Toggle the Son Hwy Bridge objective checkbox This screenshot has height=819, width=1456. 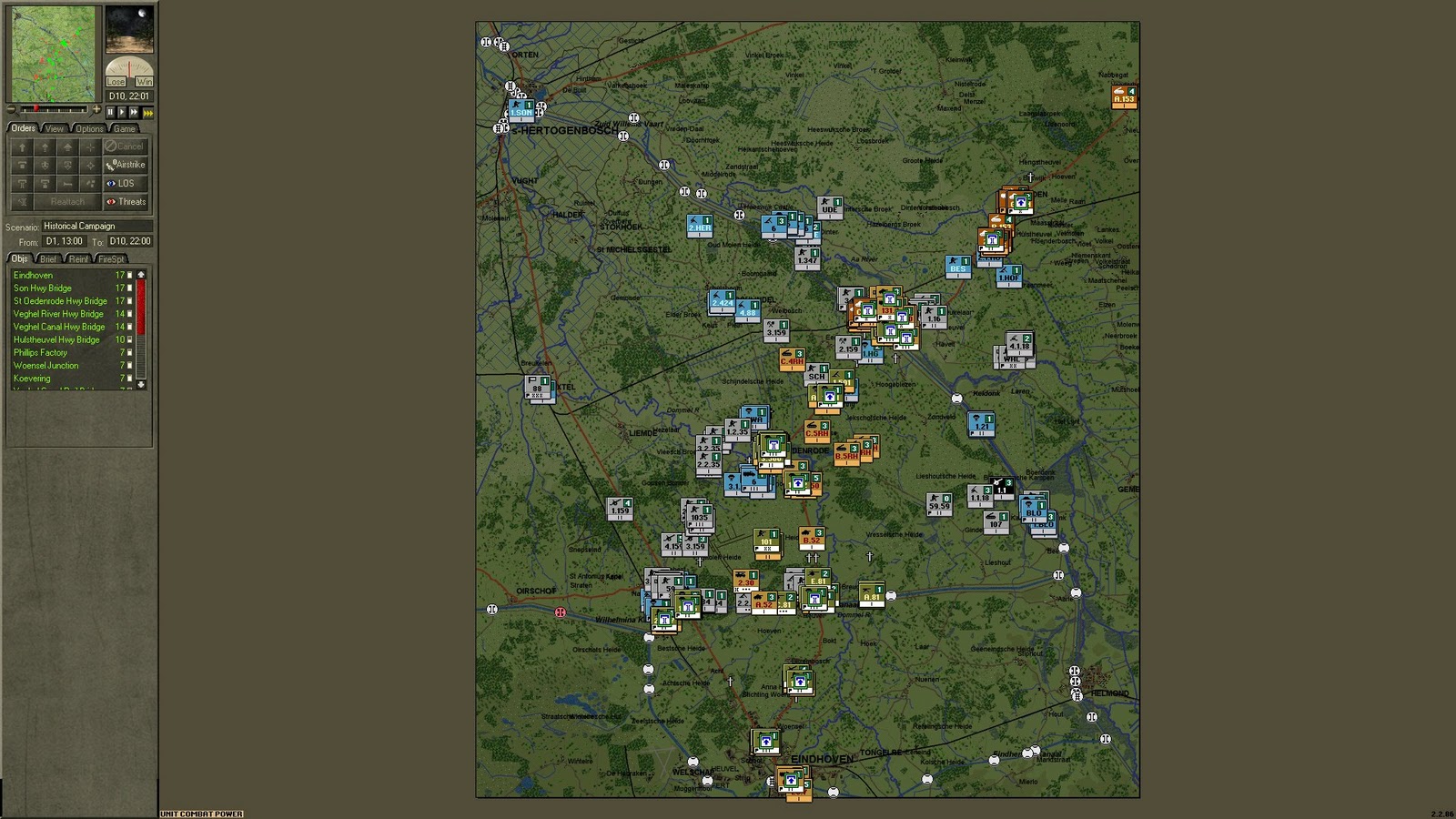(x=129, y=288)
